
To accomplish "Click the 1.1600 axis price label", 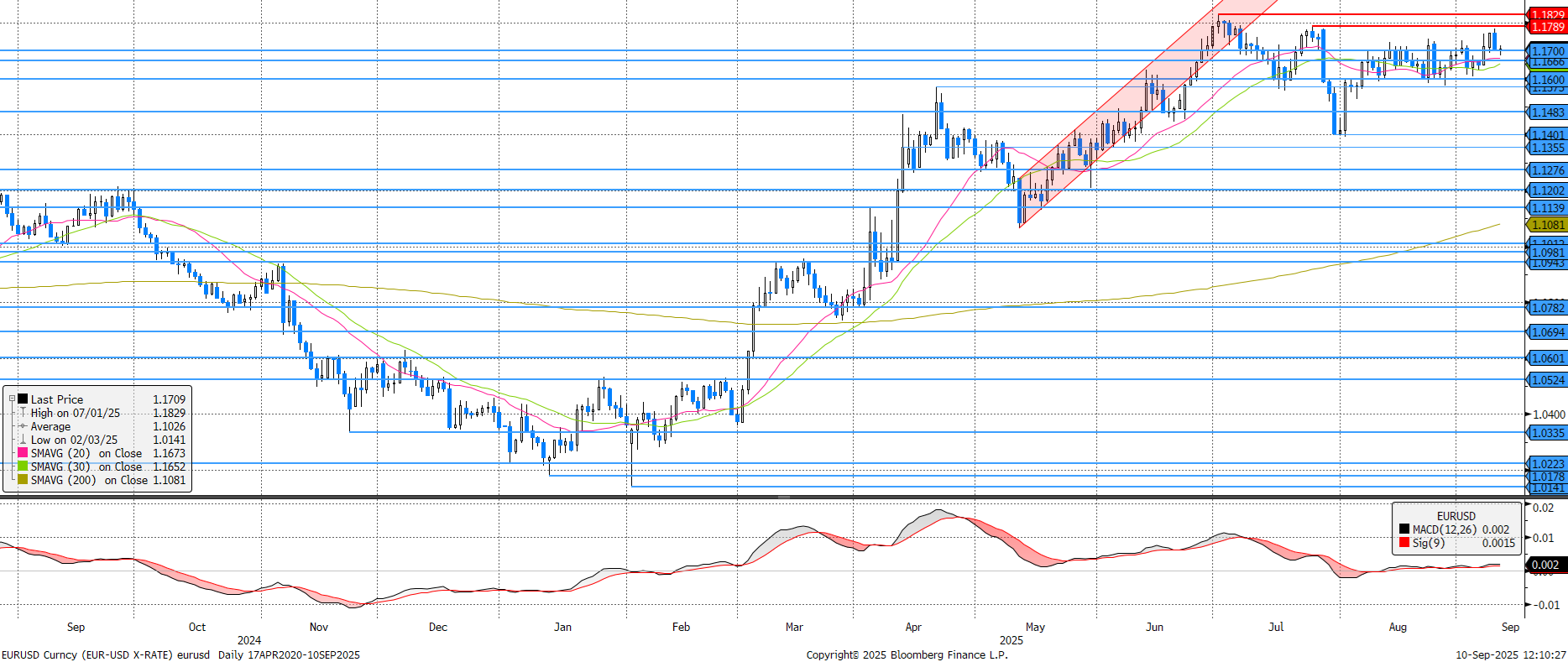I will pyautogui.click(x=1546, y=80).
